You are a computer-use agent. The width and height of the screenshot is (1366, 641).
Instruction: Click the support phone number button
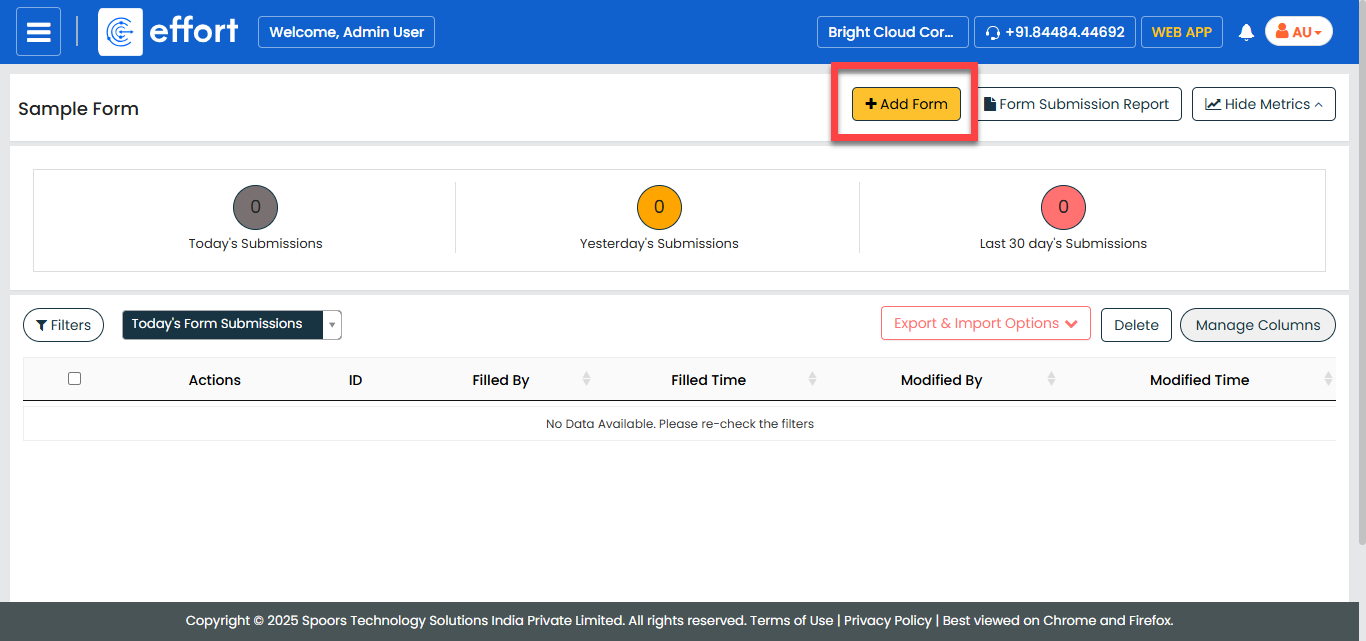coord(1055,32)
